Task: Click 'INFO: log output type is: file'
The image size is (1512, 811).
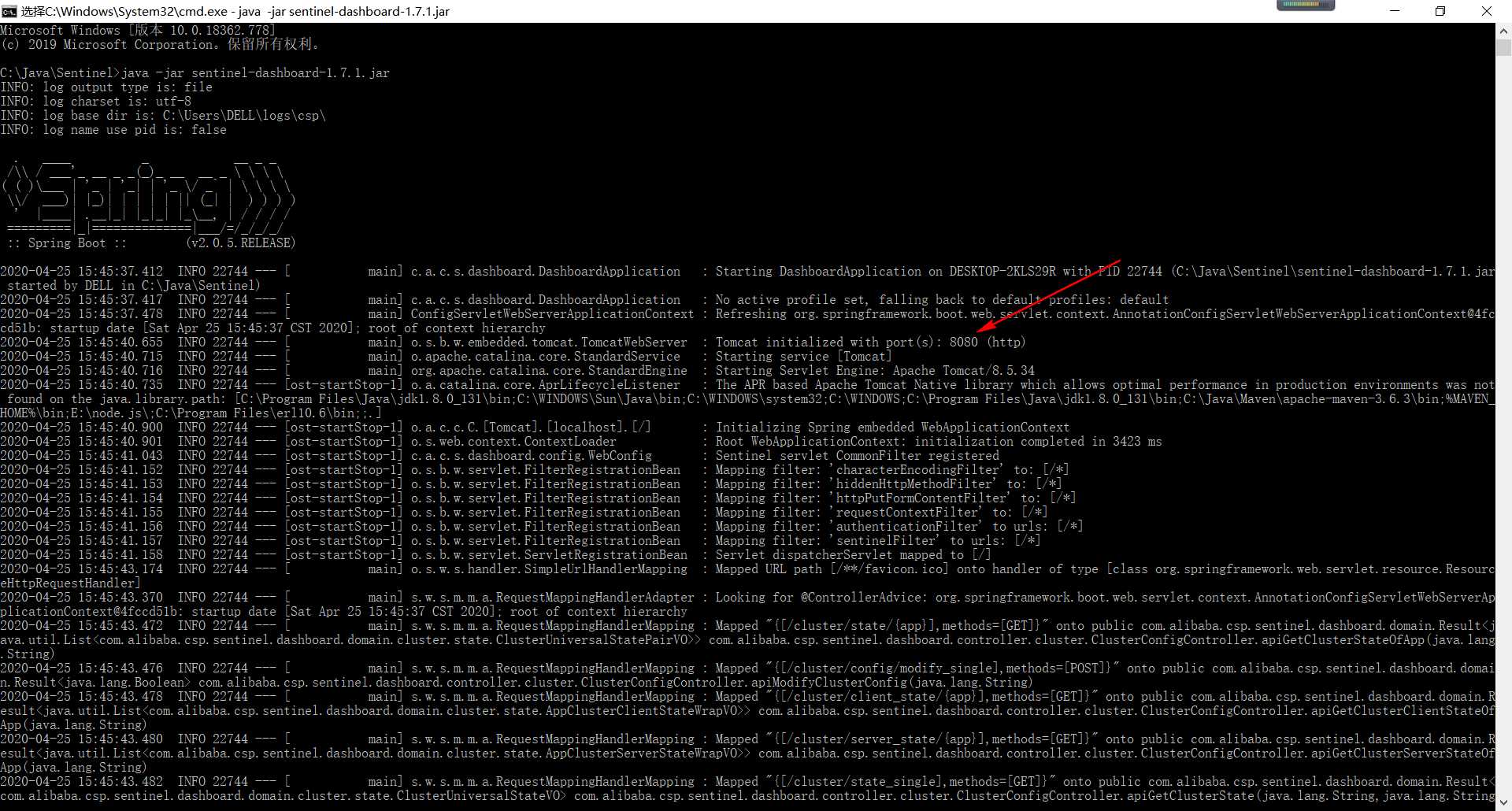Action: [106, 87]
